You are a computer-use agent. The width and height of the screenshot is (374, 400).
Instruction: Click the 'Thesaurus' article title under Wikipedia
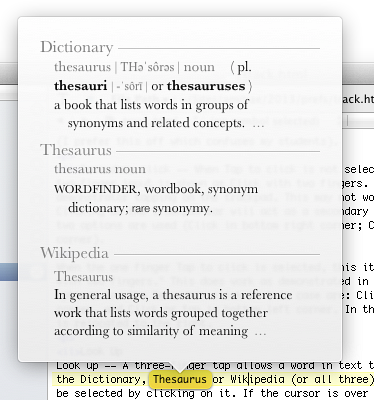point(84,277)
